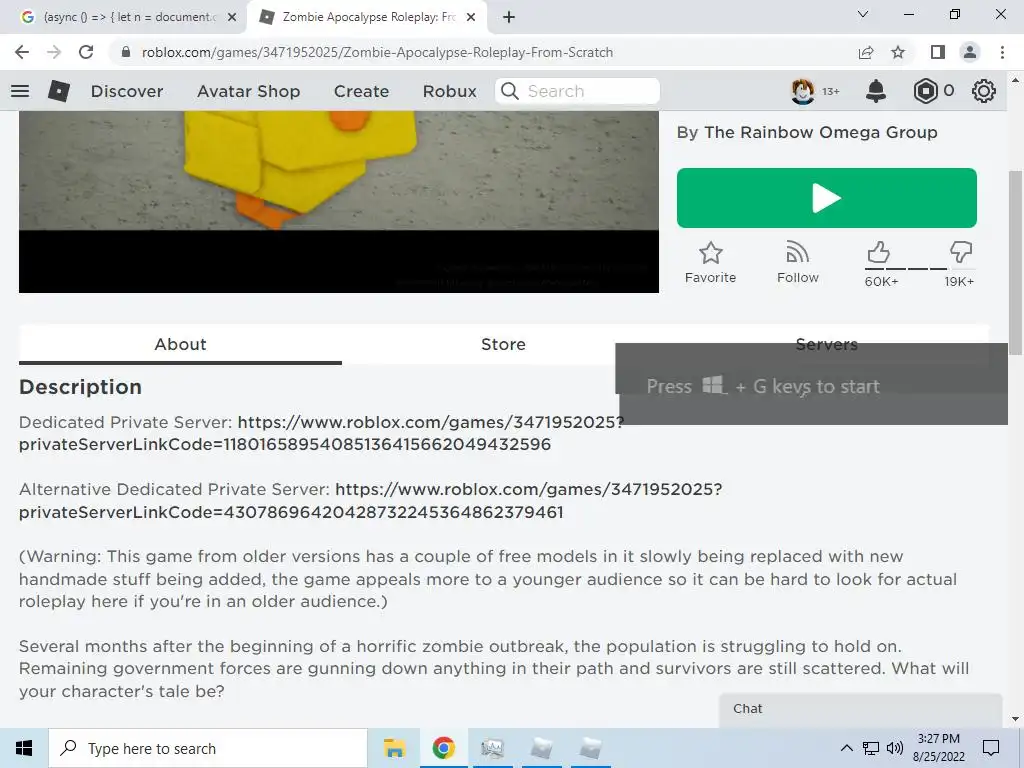Open Chrome tab search dropdown
1024x768 pixels.
point(863,14)
